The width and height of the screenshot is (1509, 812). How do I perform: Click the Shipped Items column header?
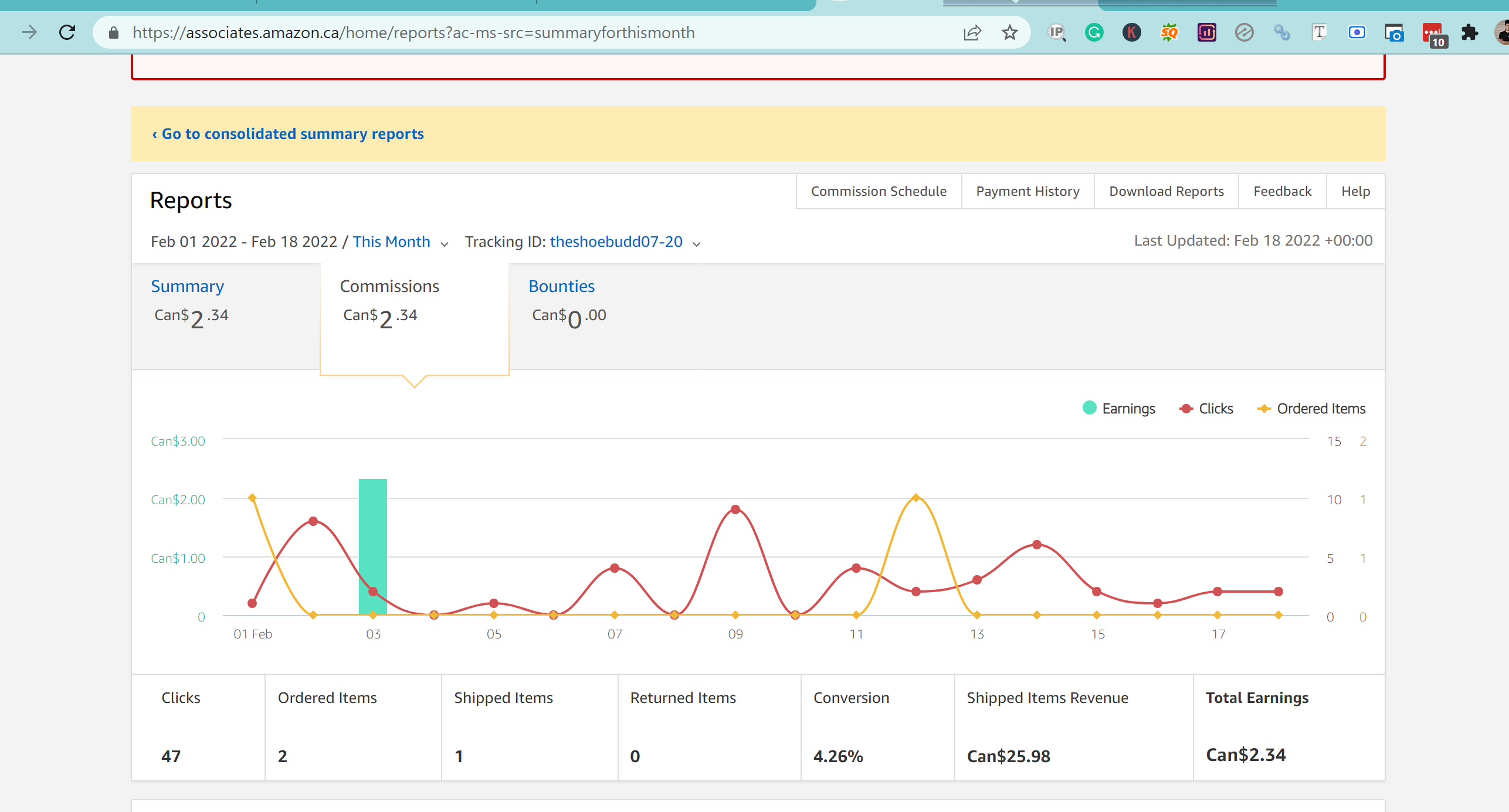coord(503,698)
